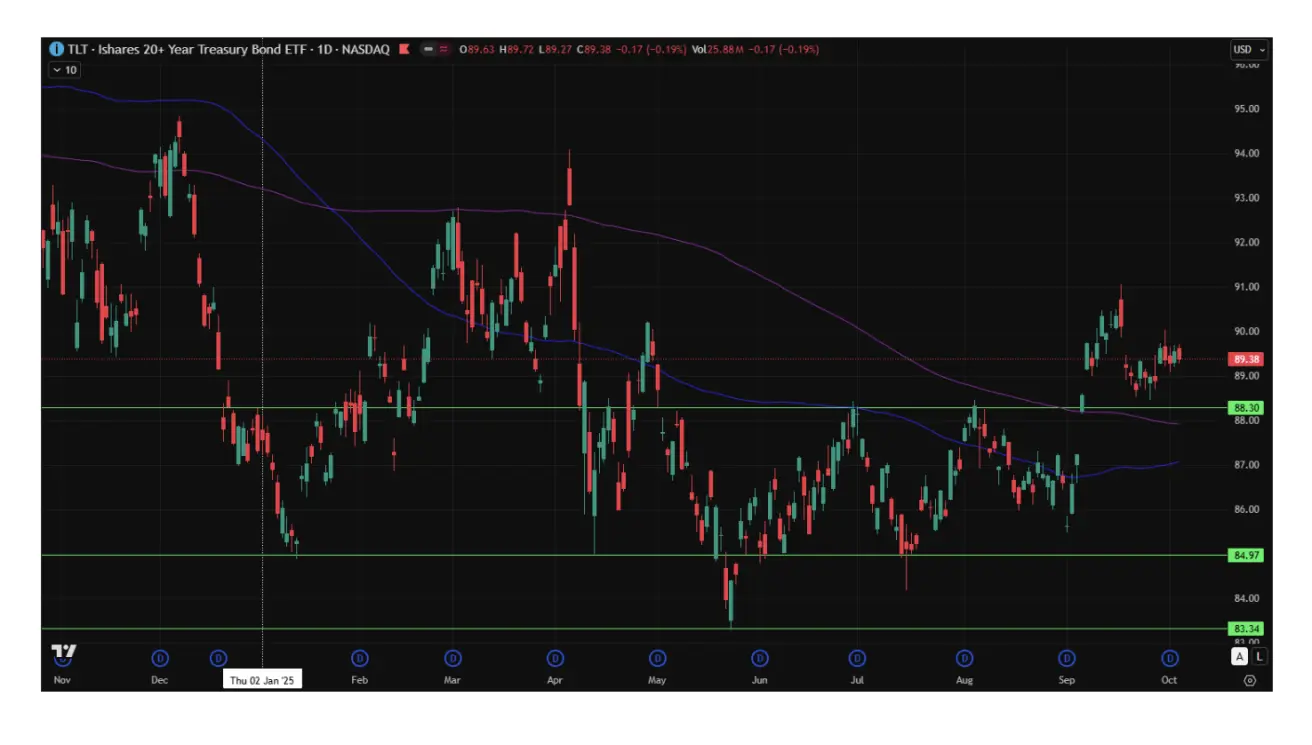Toggle the L logarithmic scale button
The width and height of the screenshot is (1312, 745).
tap(1259, 657)
